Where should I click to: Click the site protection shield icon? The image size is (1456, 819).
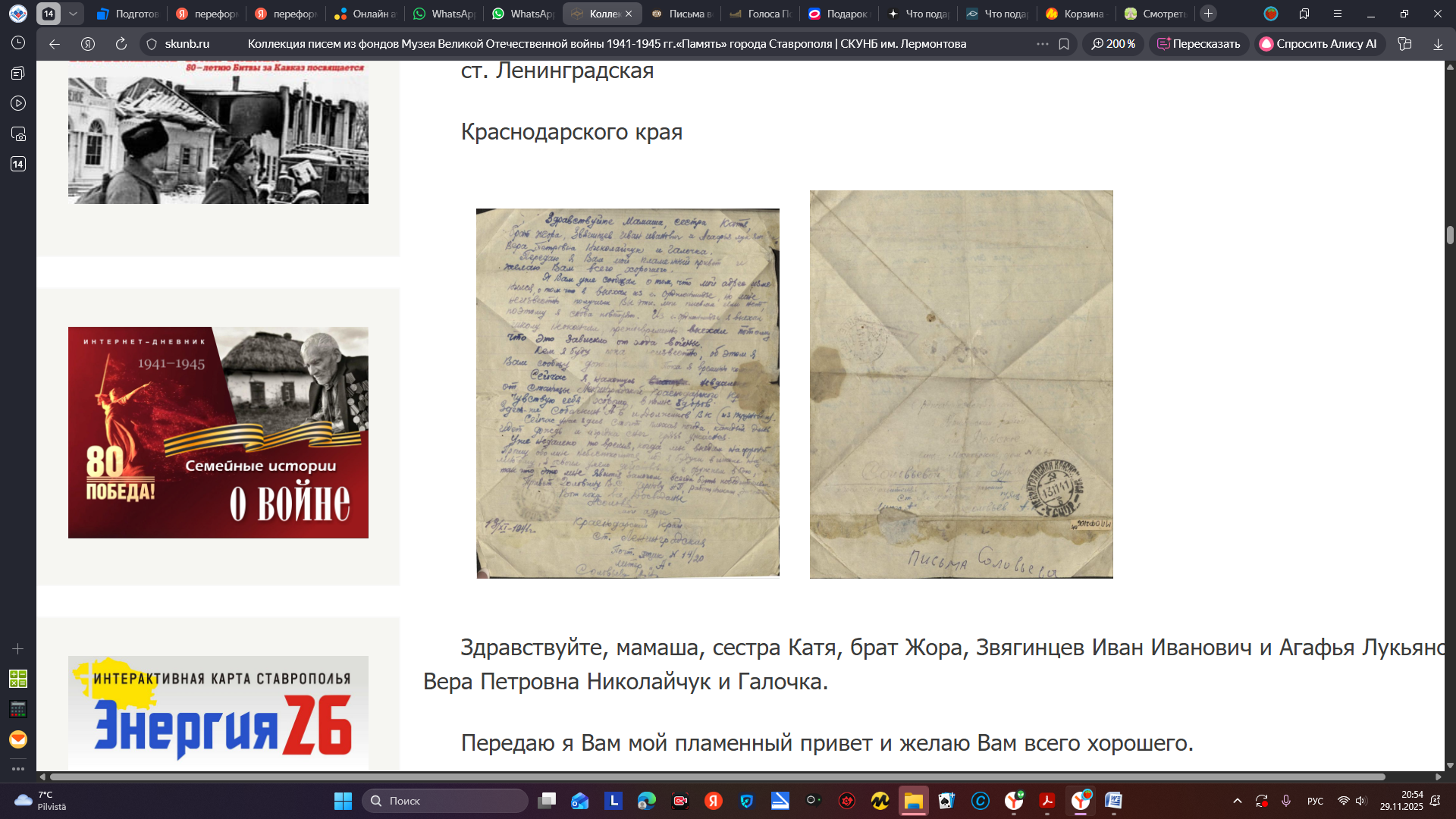[x=152, y=44]
